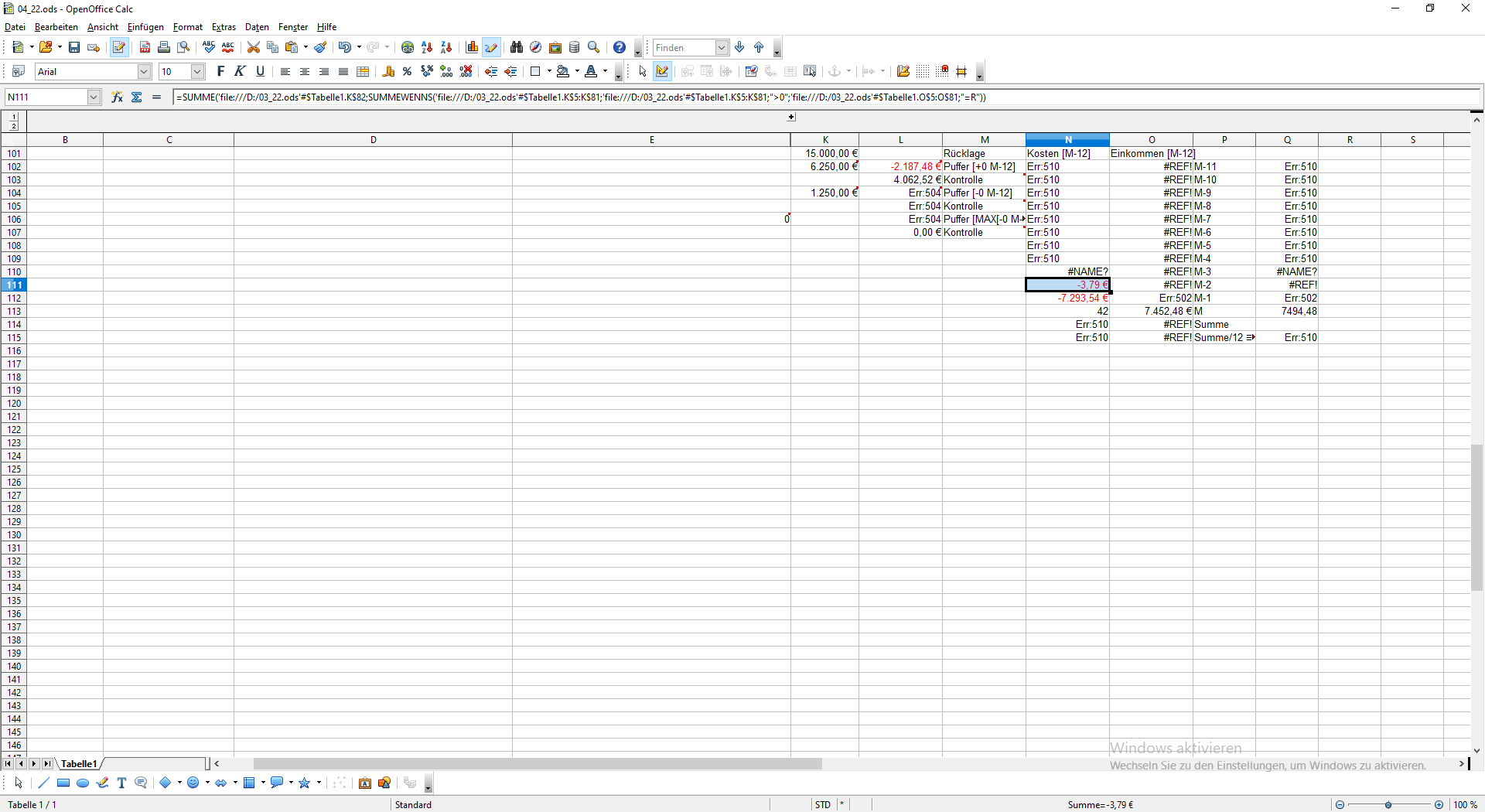Export directly as PDF

[145, 48]
